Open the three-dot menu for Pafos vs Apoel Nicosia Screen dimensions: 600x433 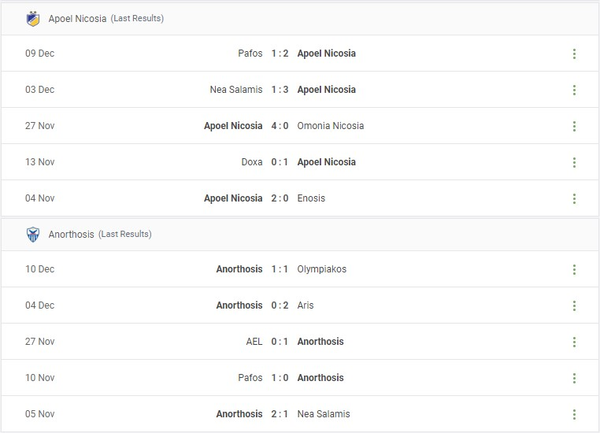point(574,54)
